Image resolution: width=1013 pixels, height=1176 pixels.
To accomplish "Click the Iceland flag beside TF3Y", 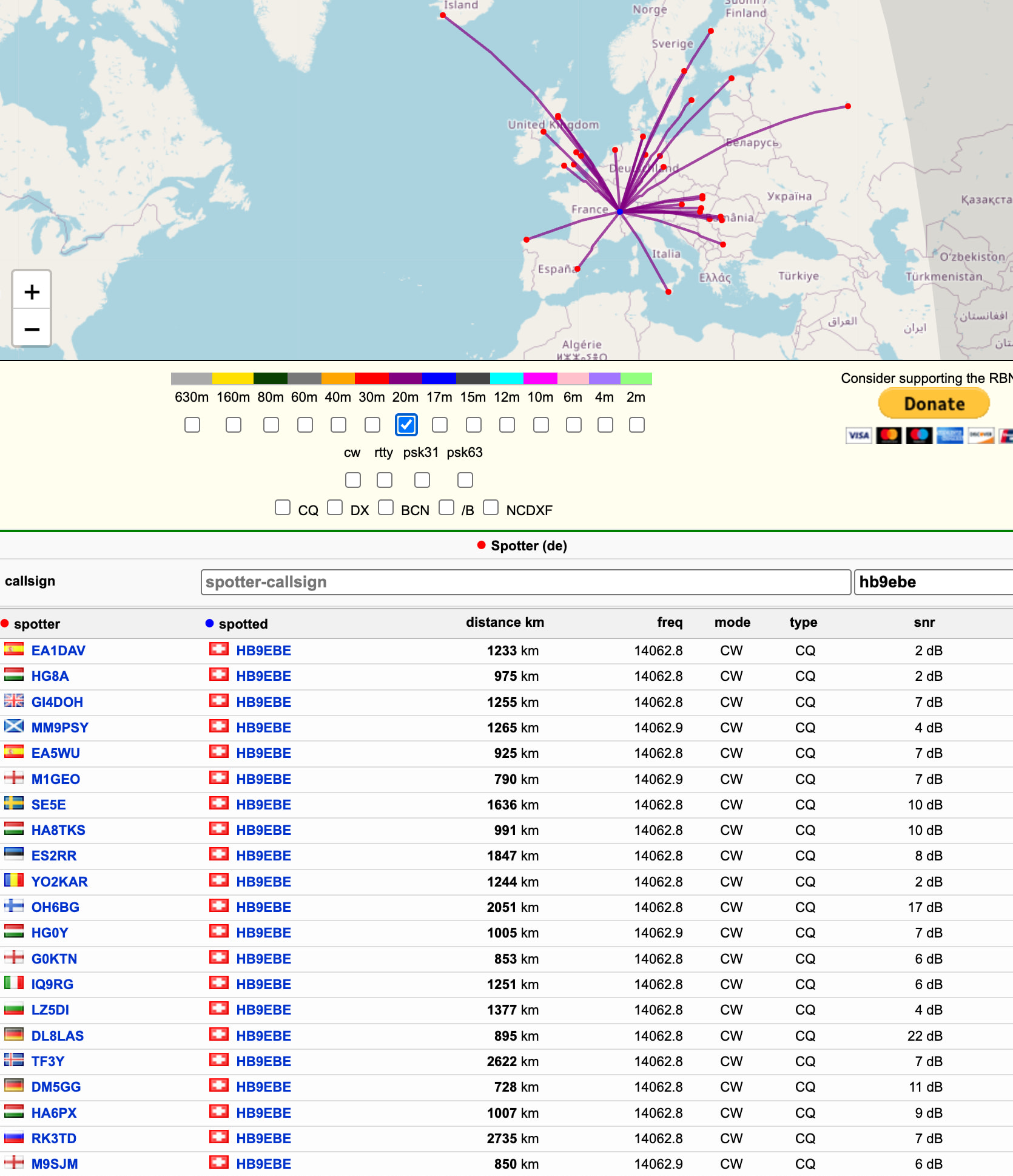I will pyautogui.click(x=14, y=1061).
